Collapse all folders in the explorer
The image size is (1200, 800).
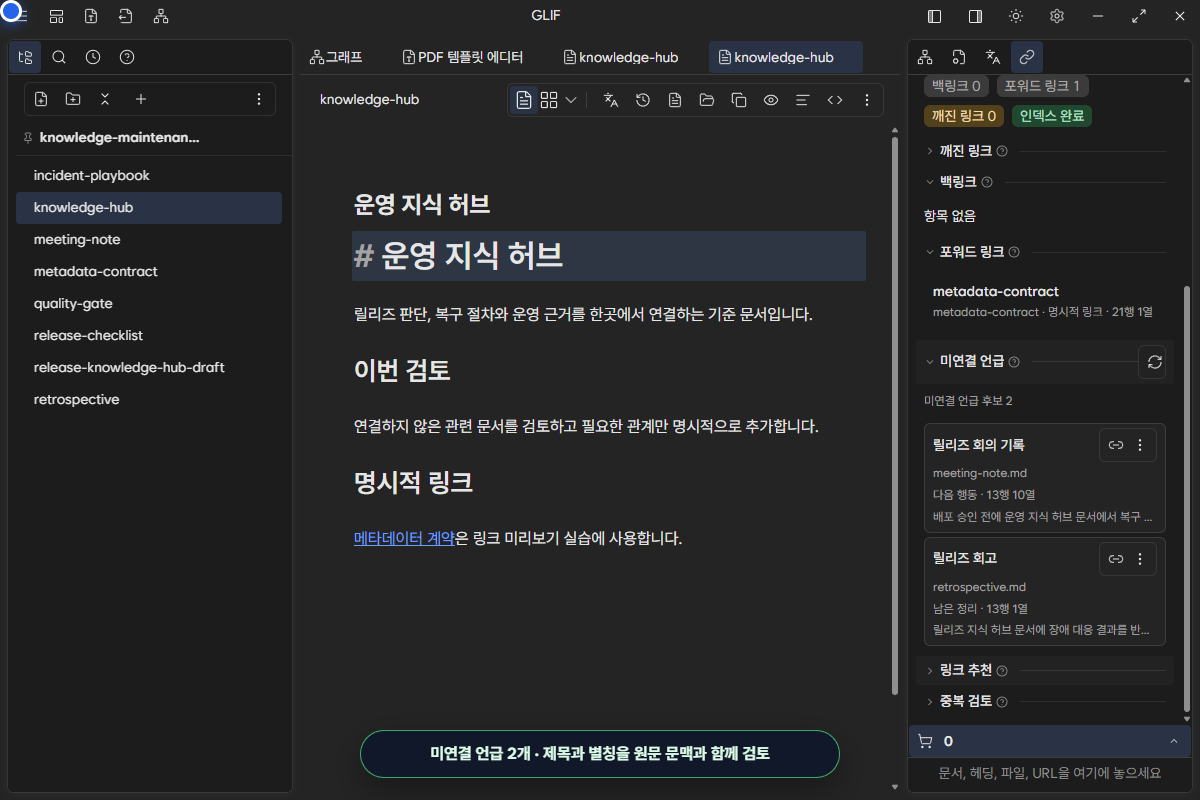click(x=105, y=99)
